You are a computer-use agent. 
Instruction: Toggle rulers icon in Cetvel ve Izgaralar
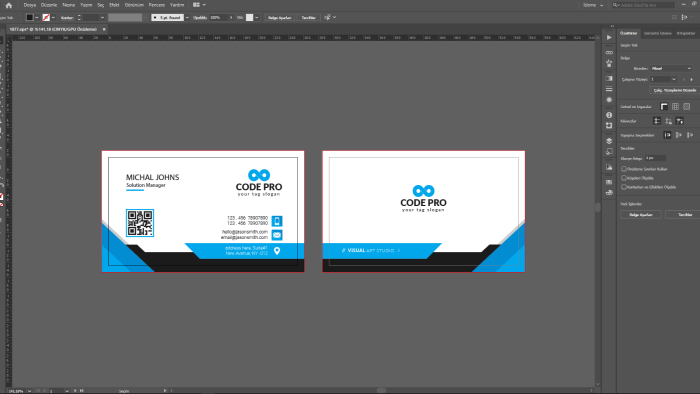click(664, 107)
